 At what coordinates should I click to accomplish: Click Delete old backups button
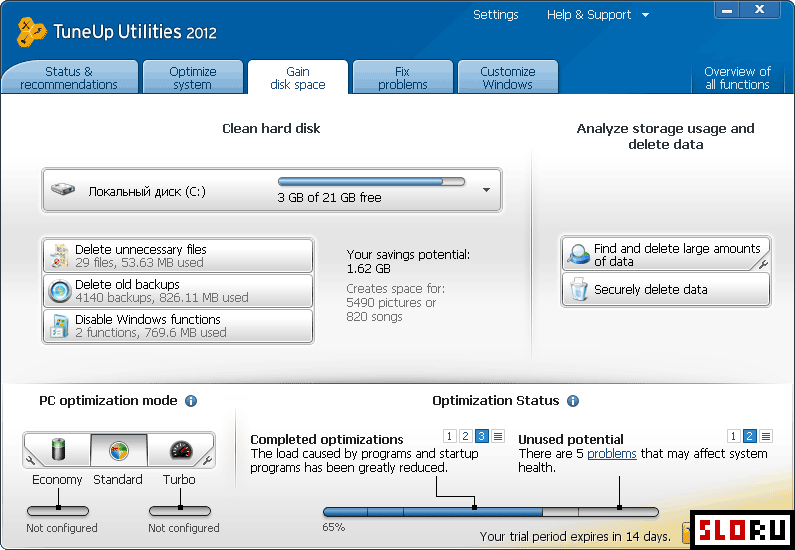coord(178,291)
